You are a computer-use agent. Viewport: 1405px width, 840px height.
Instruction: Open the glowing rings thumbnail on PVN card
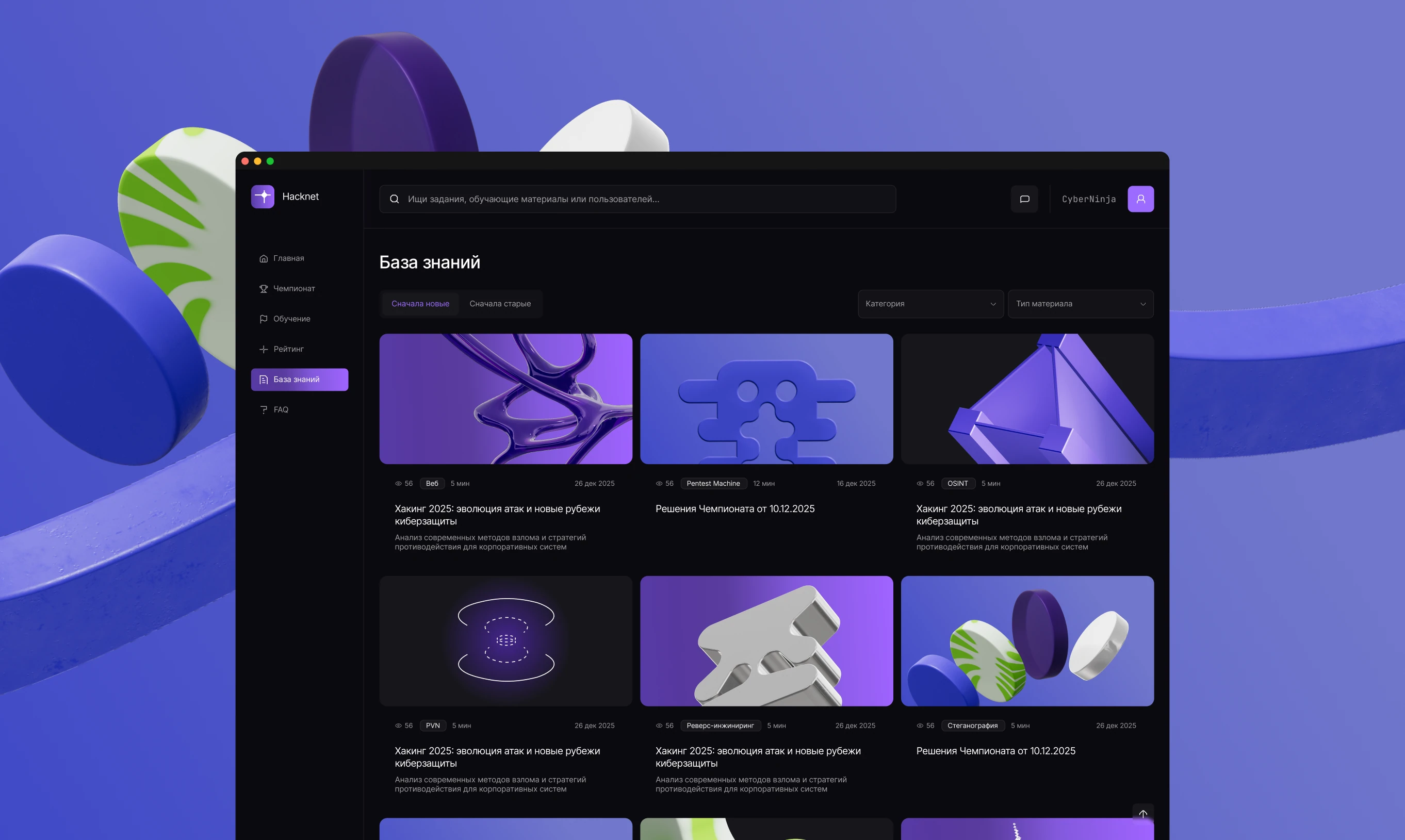[x=505, y=641]
